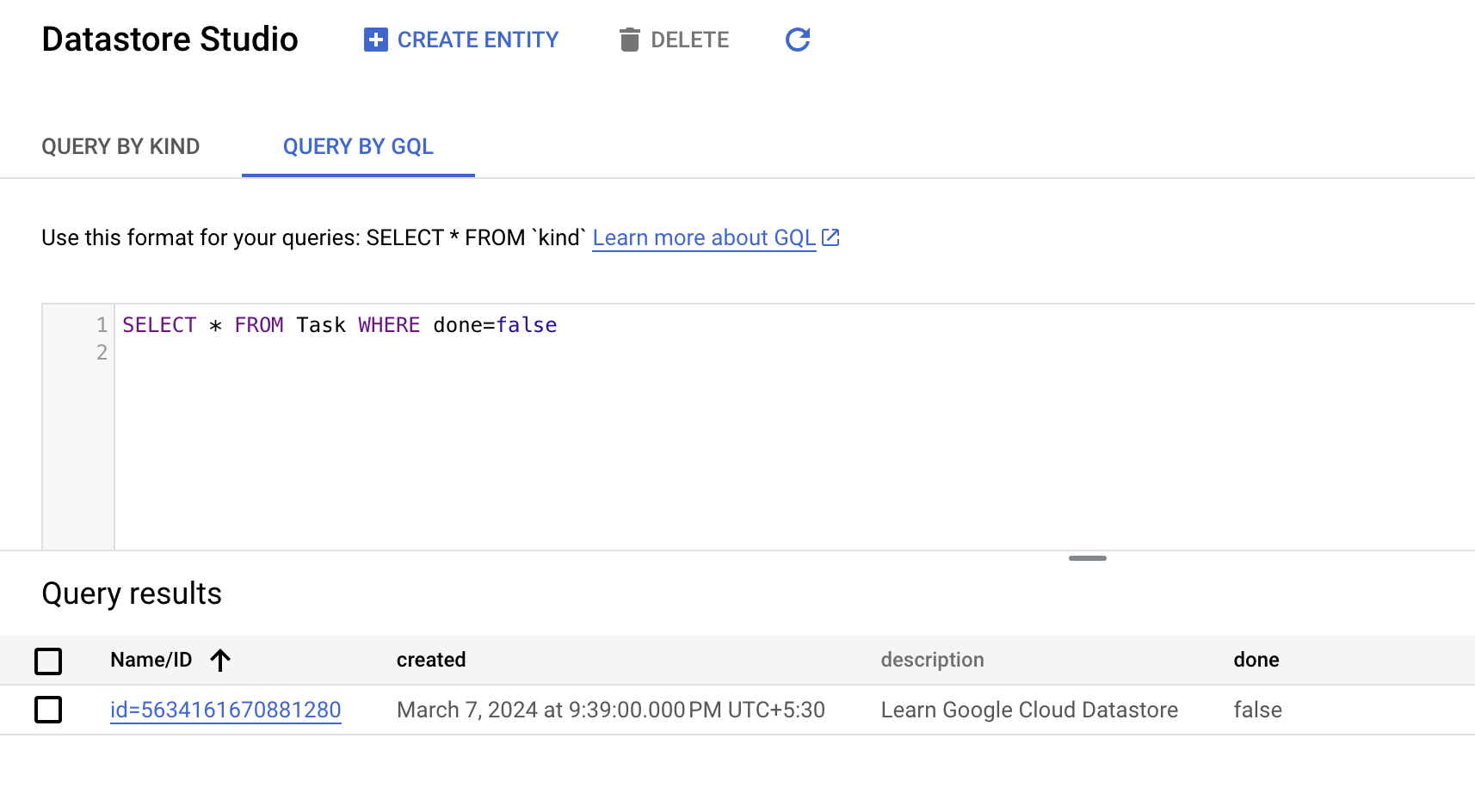The image size is (1475, 812).
Task: Open entity id=5634161670881280
Action: 225,710
